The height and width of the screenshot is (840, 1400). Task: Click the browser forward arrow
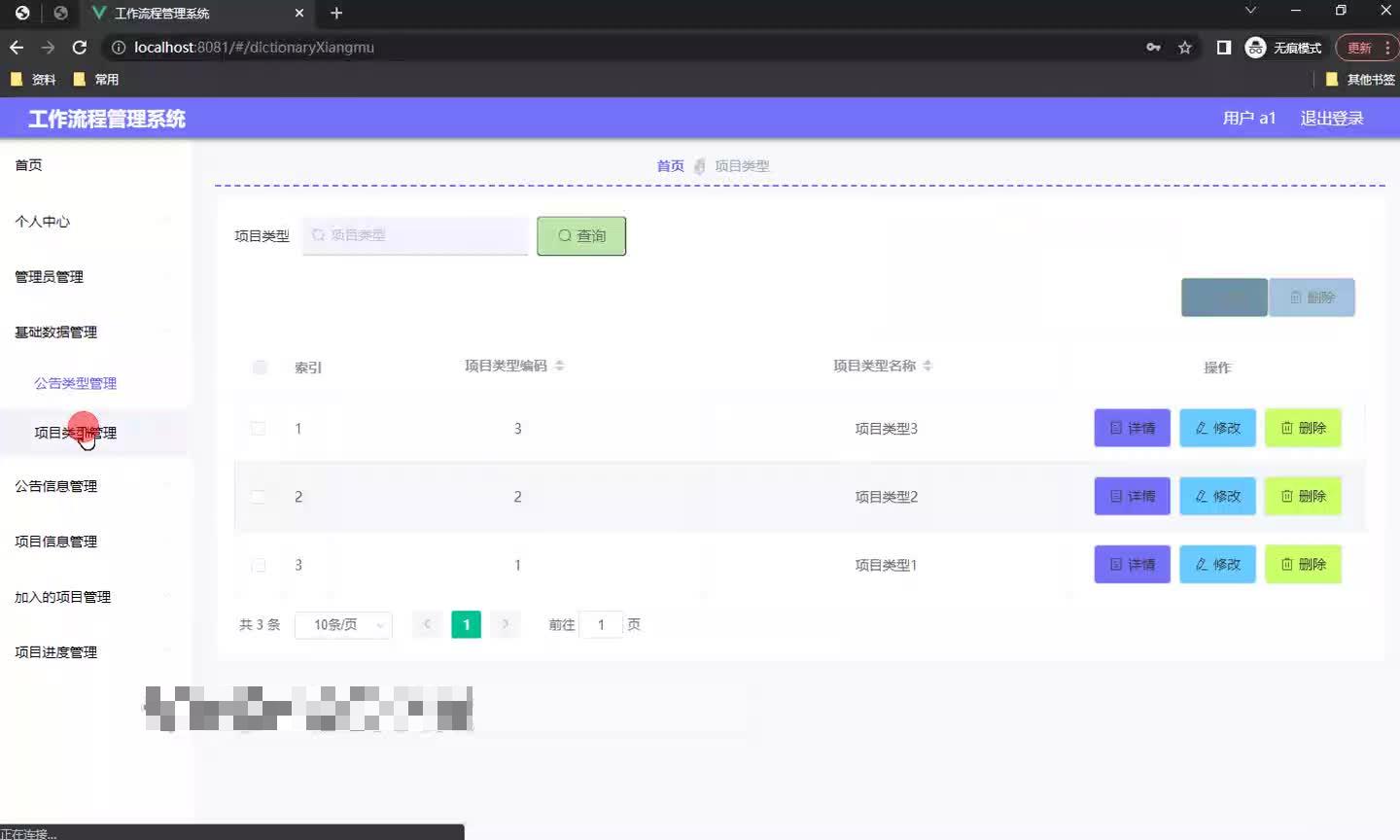[x=48, y=47]
